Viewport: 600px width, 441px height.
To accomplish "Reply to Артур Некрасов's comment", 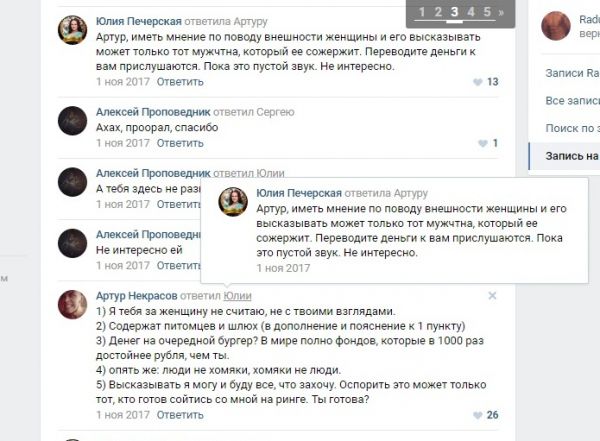I will [180, 415].
